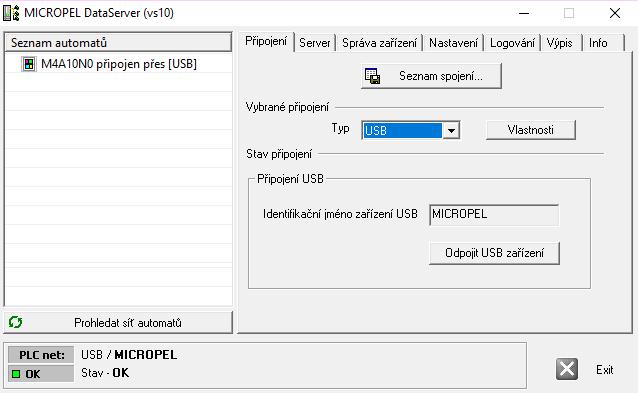Click the Vybrané připojení section label
Image resolution: width=639 pixels, height=393 pixels.
tap(287, 107)
